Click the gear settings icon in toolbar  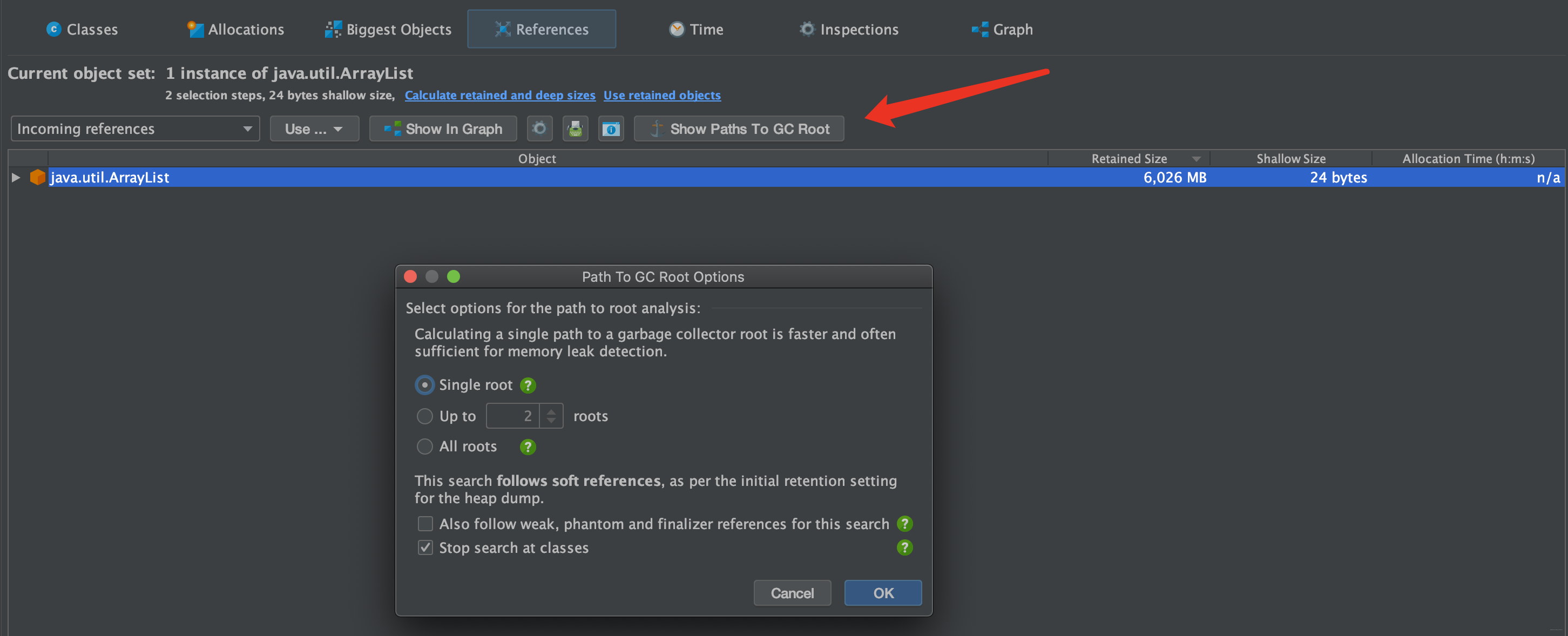[x=539, y=128]
